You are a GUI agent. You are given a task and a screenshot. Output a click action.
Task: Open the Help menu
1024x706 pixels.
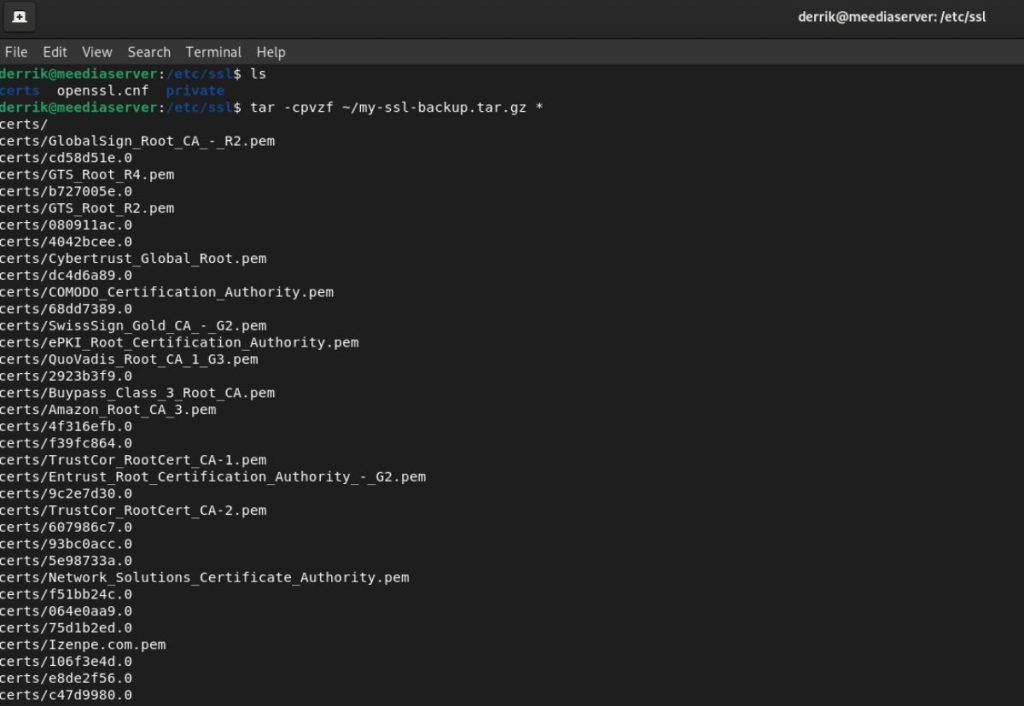coord(269,52)
